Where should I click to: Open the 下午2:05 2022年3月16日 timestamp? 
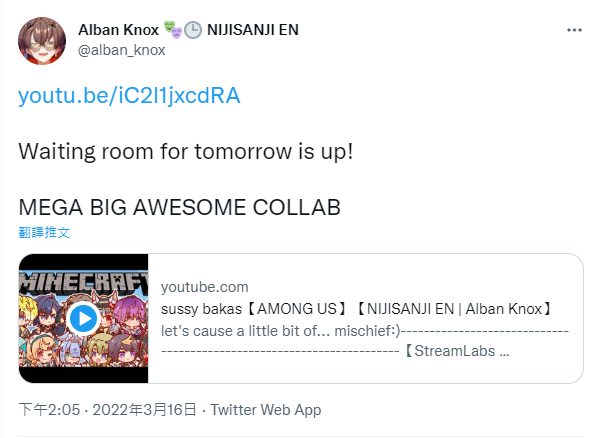pos(107,410)
